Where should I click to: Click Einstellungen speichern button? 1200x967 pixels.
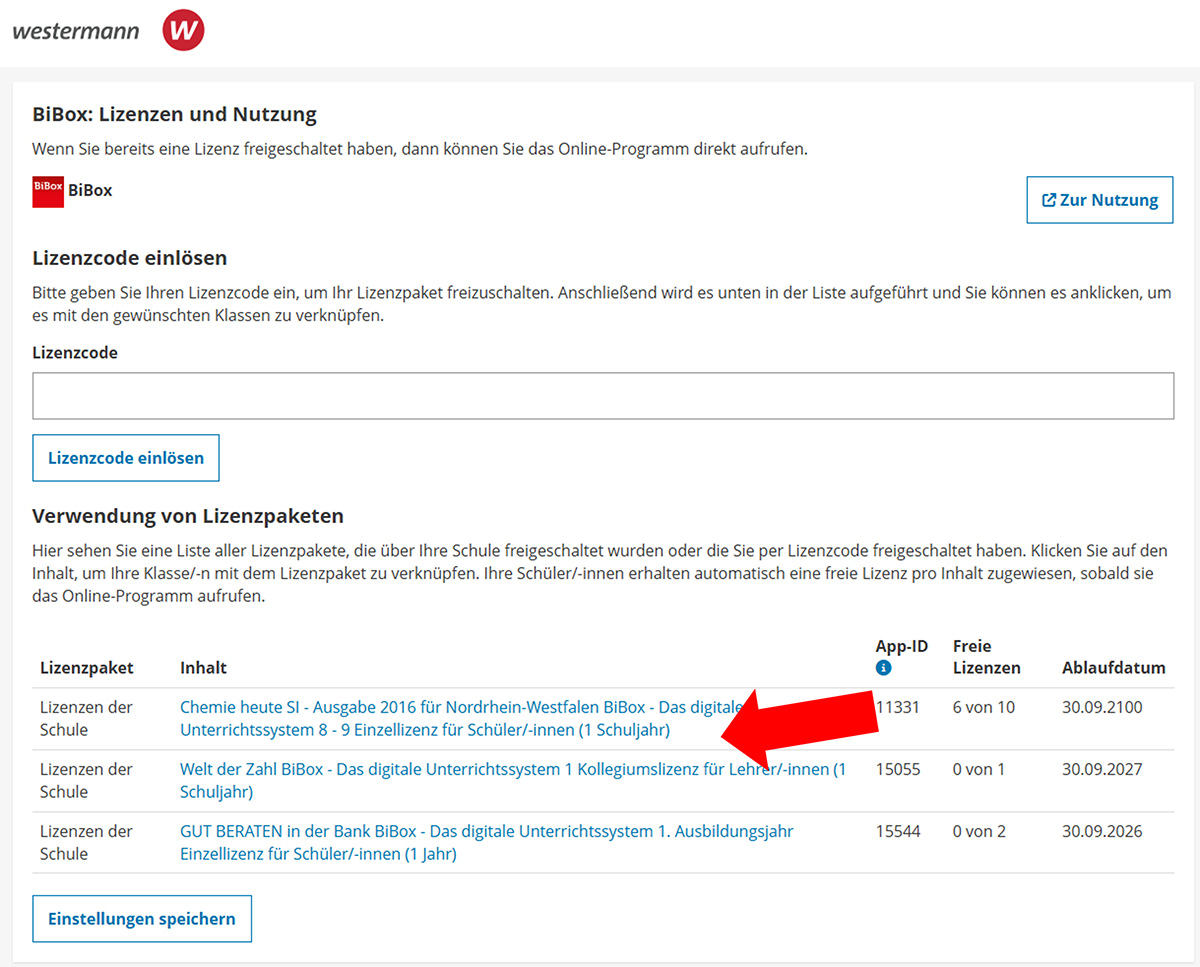142,919
